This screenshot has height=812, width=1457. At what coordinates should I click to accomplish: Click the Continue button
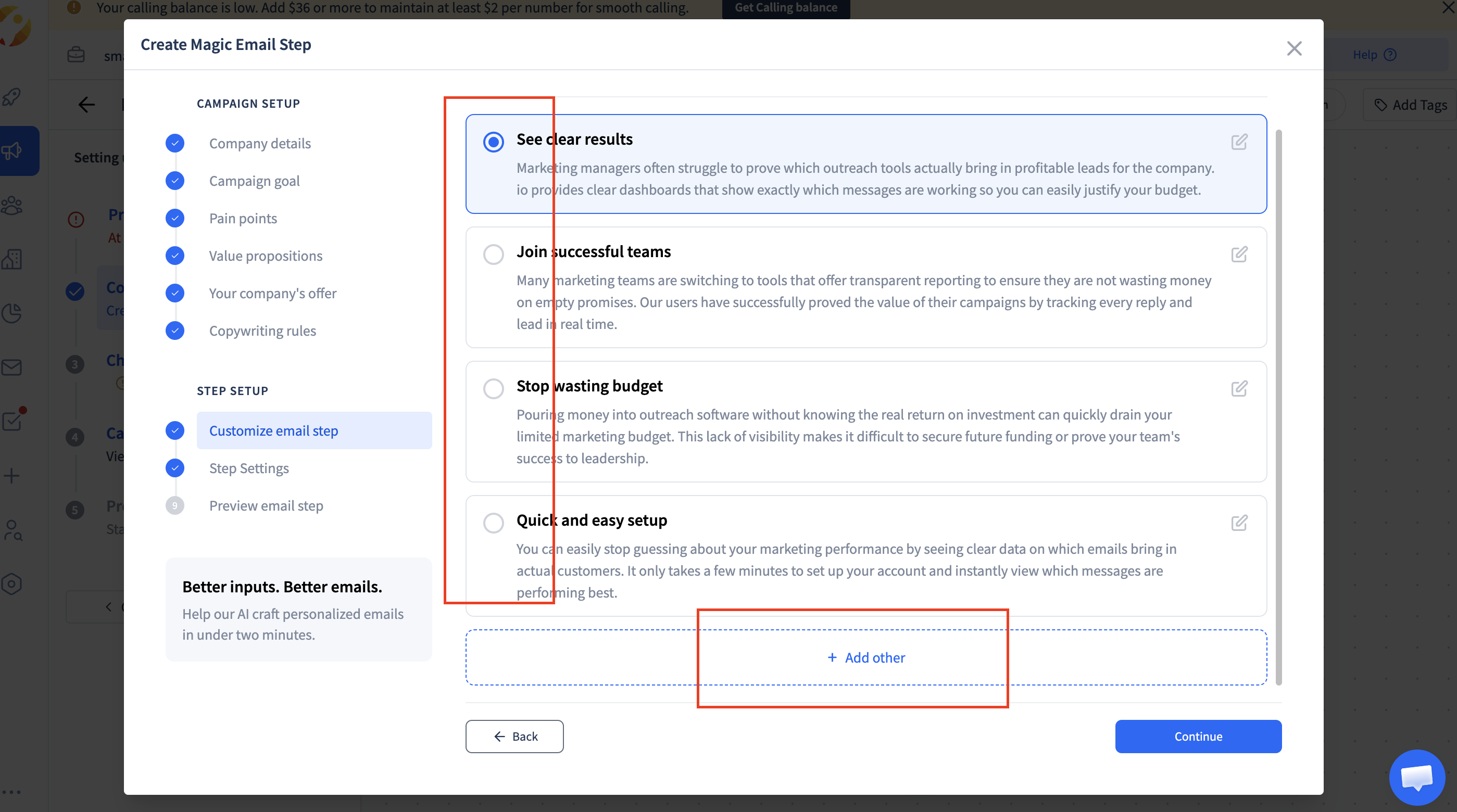[1198, 736]
